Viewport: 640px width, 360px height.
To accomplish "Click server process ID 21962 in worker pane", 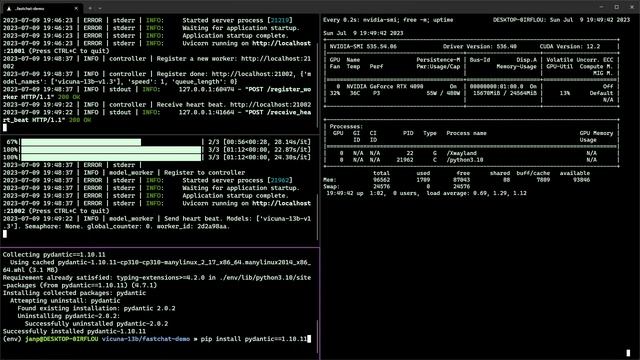I will (280, 180).
